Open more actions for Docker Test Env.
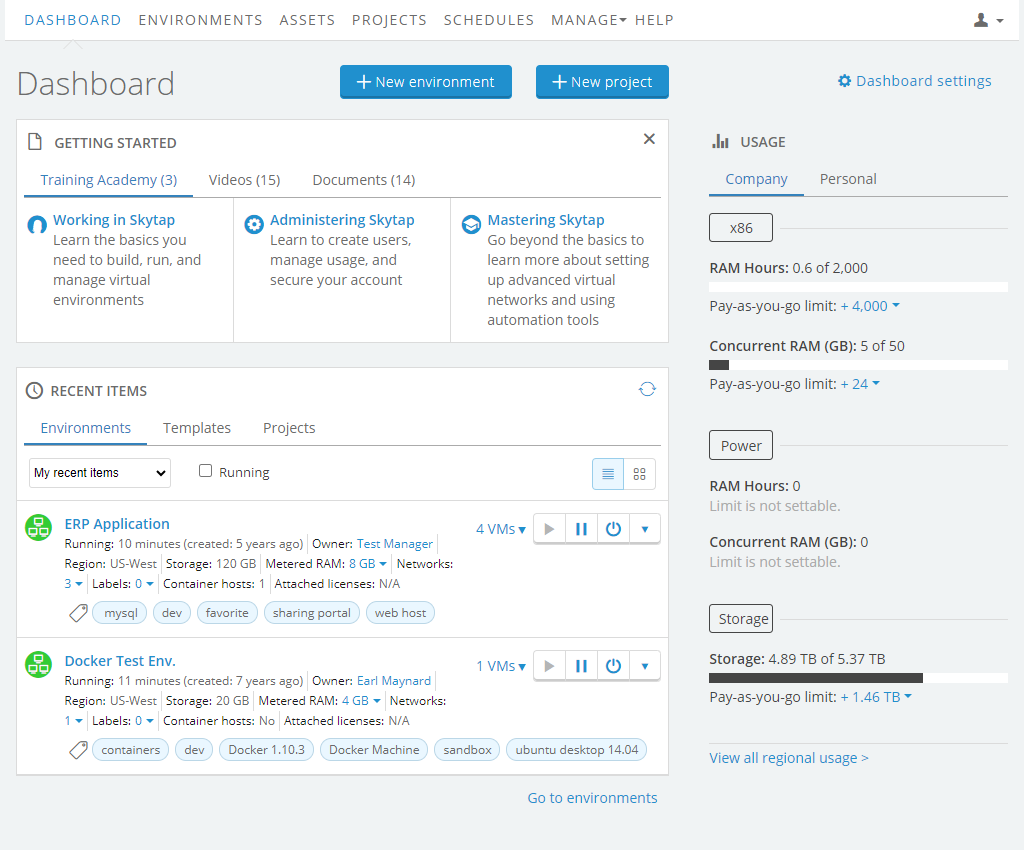The height and width of the screenshot is (850, 1024). coord(645,666)
